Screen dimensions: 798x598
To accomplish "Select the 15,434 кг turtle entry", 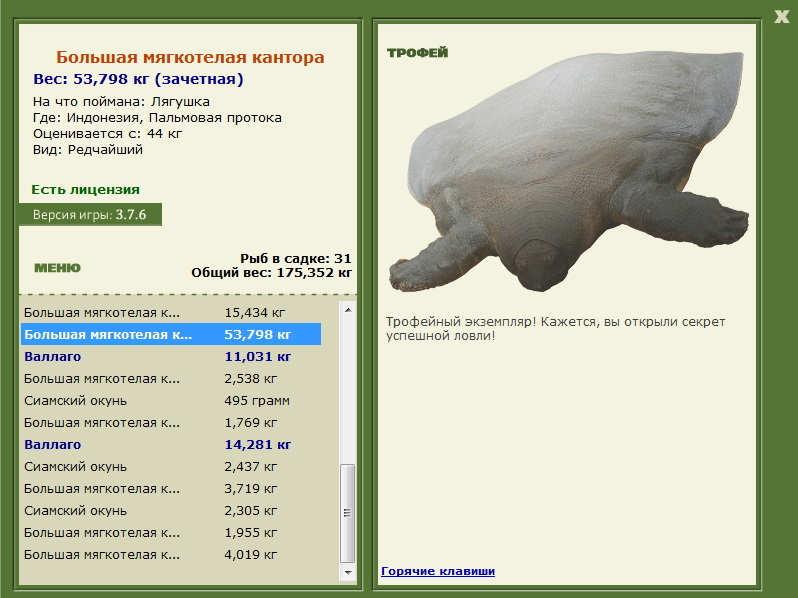I will coord(171,312).
